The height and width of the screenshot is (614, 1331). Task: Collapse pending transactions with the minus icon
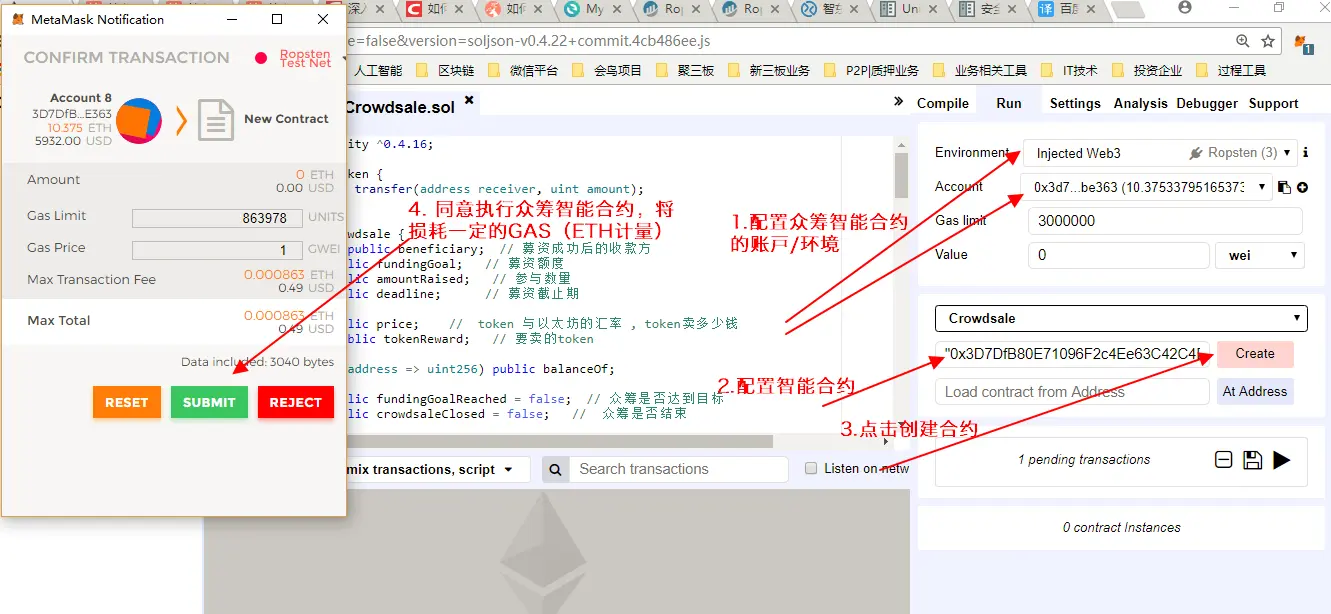pos(1223,460)
